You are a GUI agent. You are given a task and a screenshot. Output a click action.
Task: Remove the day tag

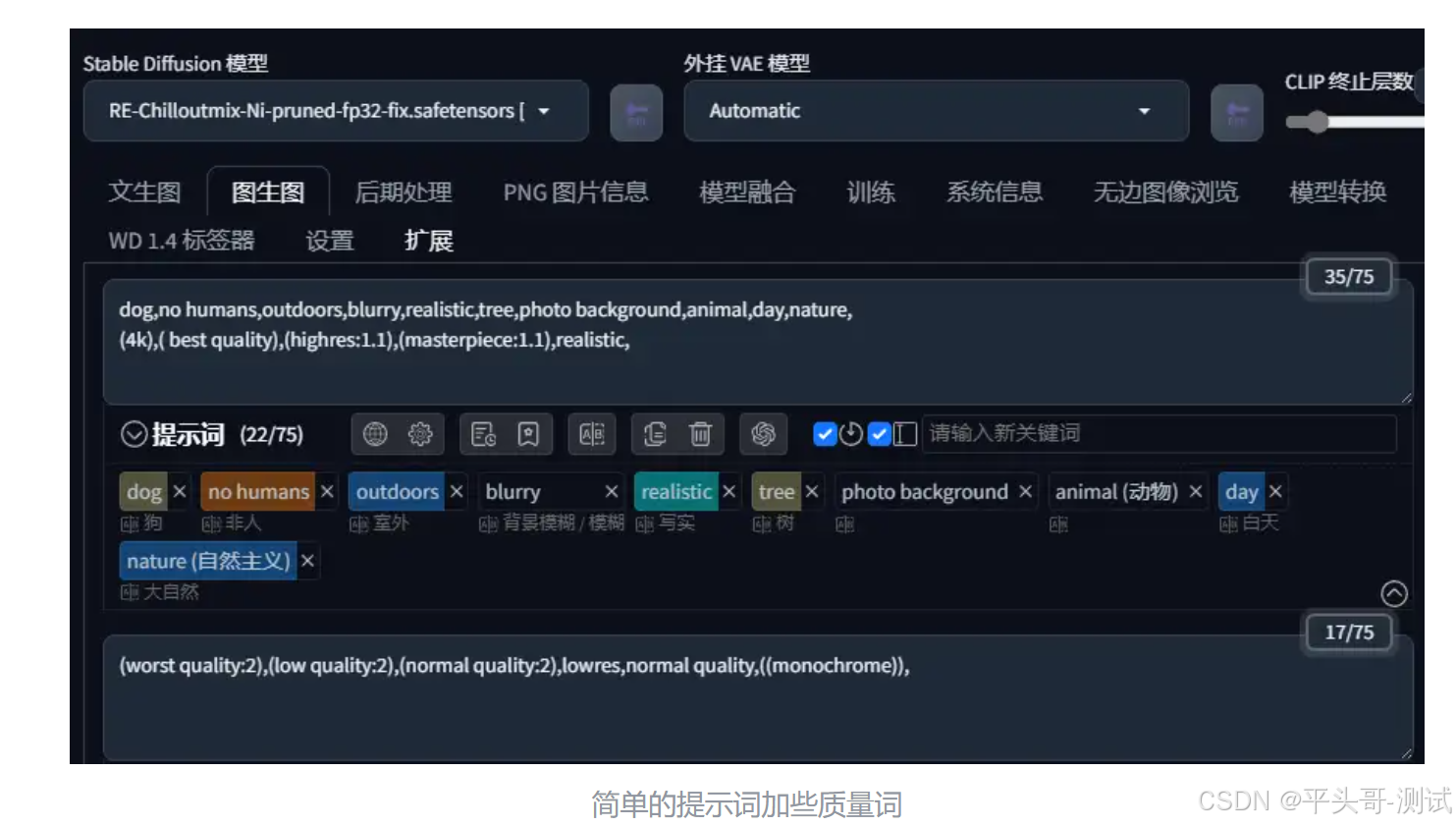tap(1275, 491)
